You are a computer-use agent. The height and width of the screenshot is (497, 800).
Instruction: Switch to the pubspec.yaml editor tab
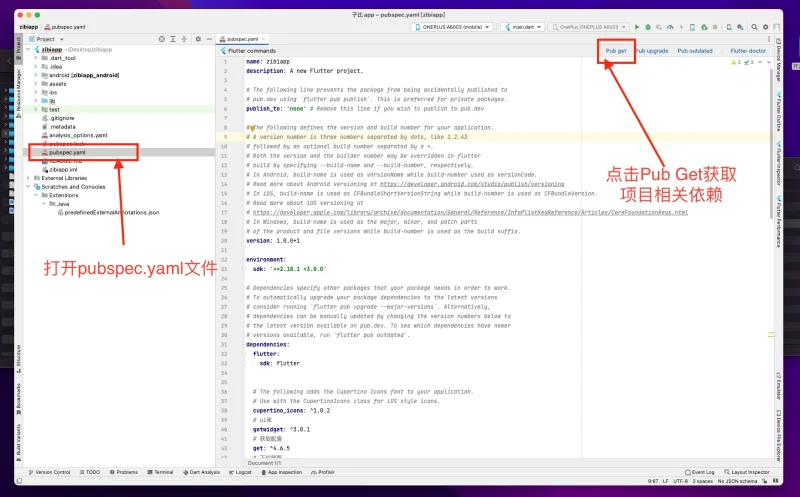tap(242, 39)
